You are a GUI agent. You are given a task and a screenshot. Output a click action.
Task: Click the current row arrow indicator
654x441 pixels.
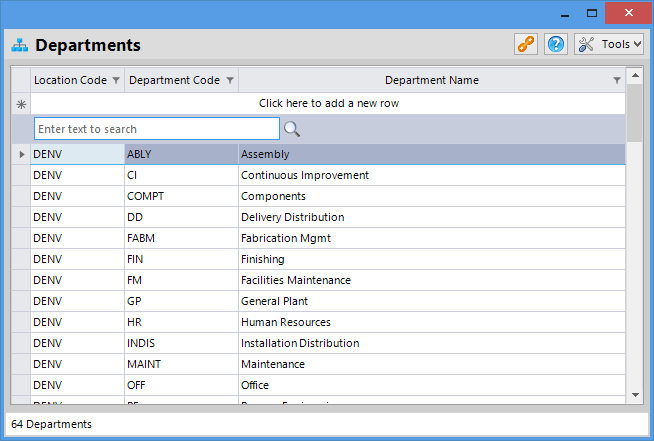coord(20,154)
